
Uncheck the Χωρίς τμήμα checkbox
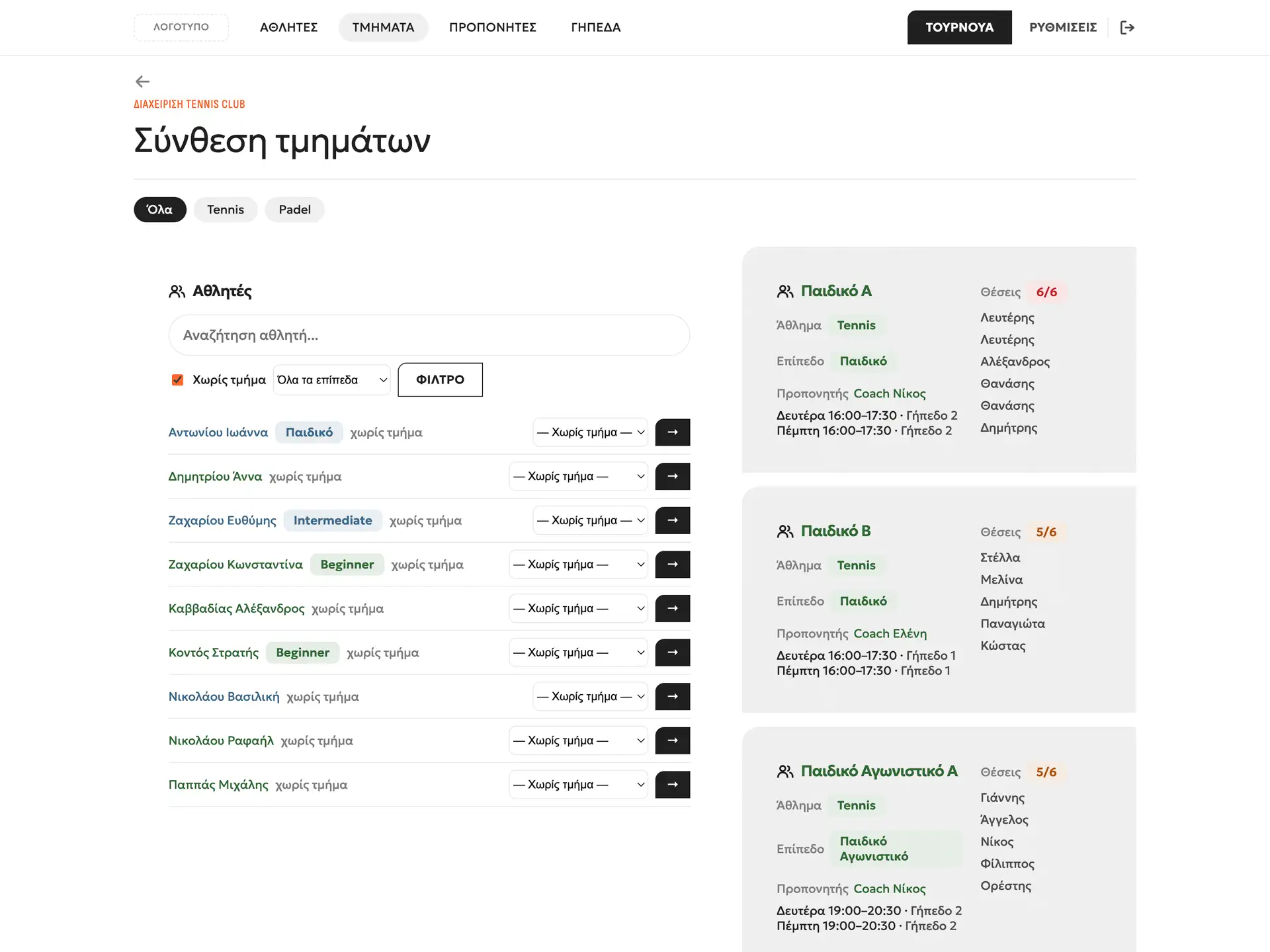click(x=177, y=379)
